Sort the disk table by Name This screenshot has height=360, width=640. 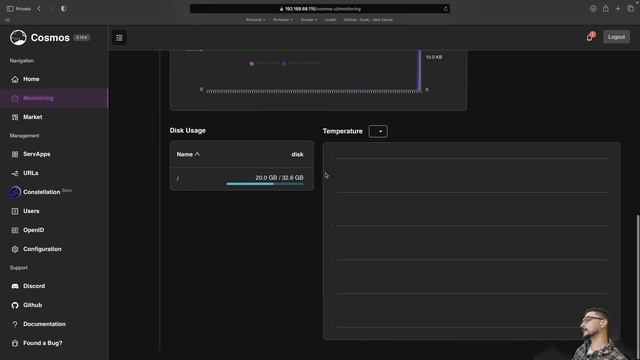(x=188, y=154)
